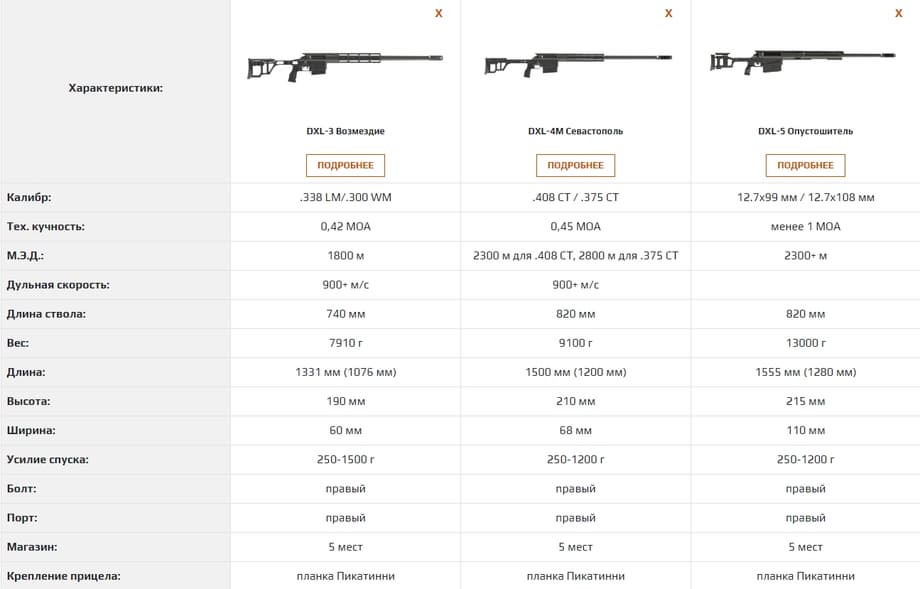920x589 pixels.
Task: Select the Крепление прицела row label
Action: [x=63, y=576]
